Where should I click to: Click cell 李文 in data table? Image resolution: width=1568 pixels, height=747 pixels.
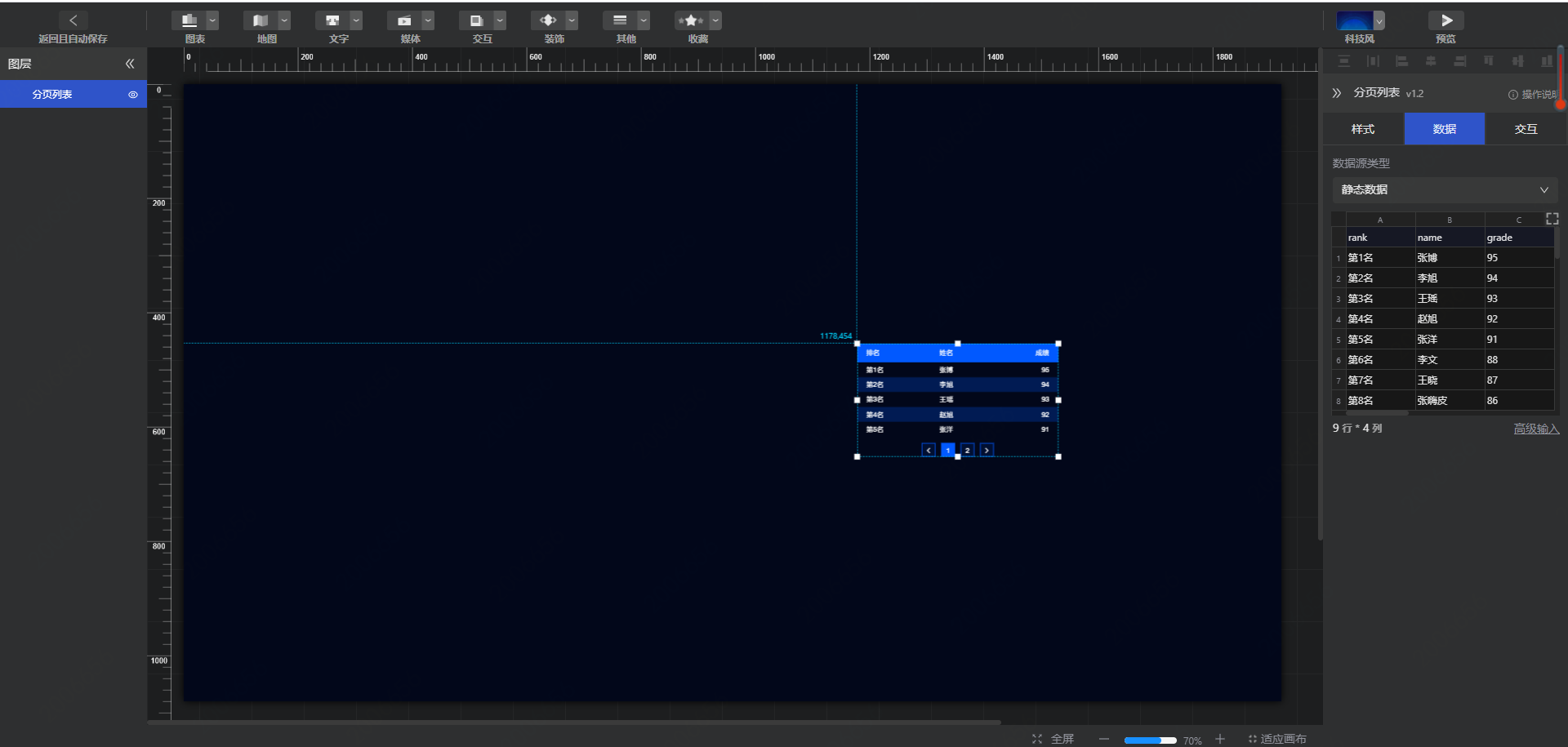point(1450,360)
